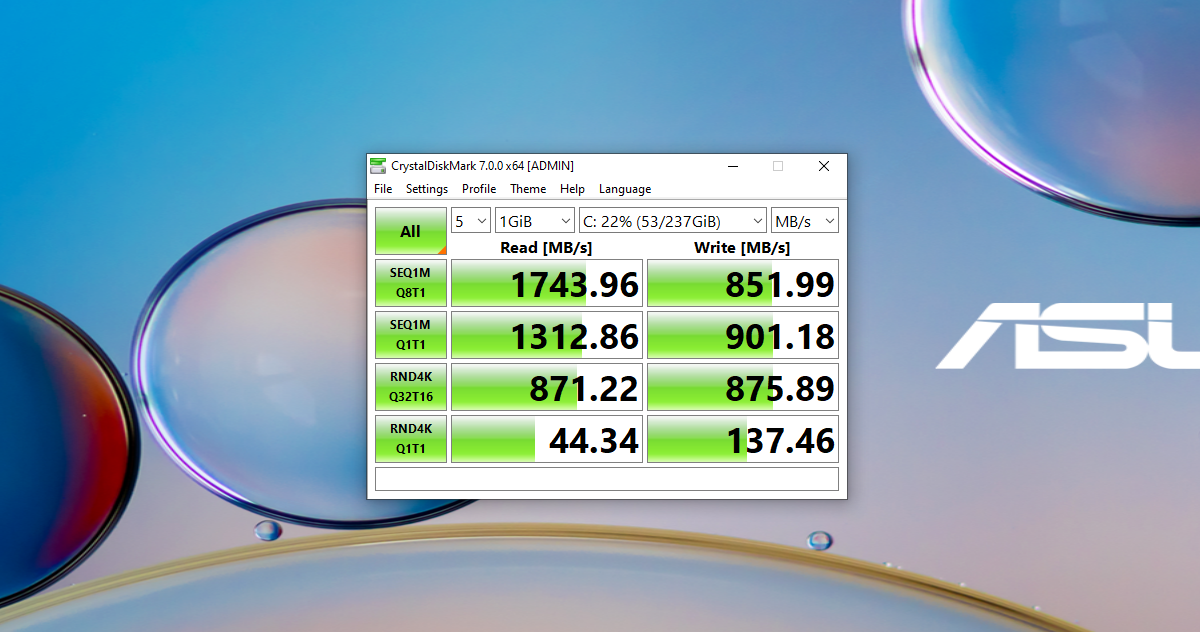Click the CrystalDiskMark title bar app icon

pyautogui.click(x=377, y=166)
